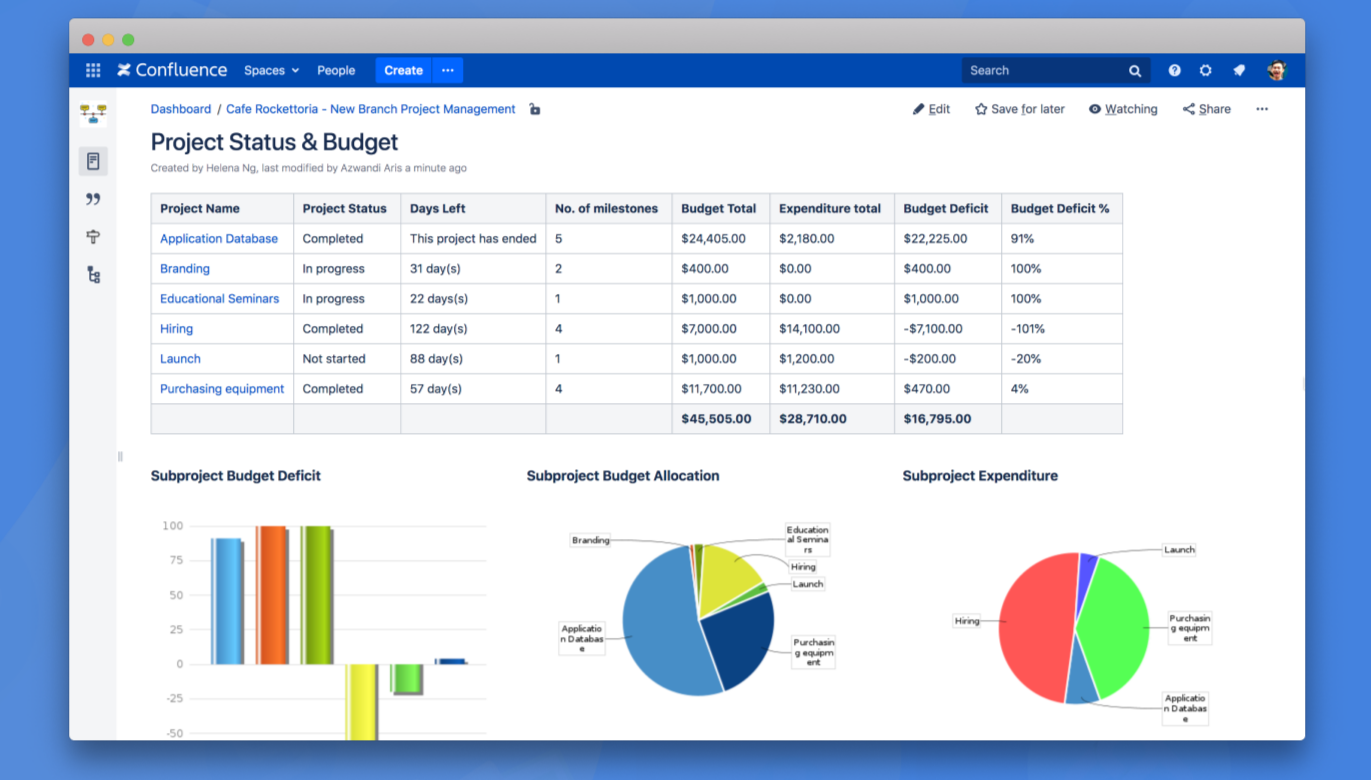Open the user profile avatar
Screen dimensions: 1371x780
[1276, 70]
